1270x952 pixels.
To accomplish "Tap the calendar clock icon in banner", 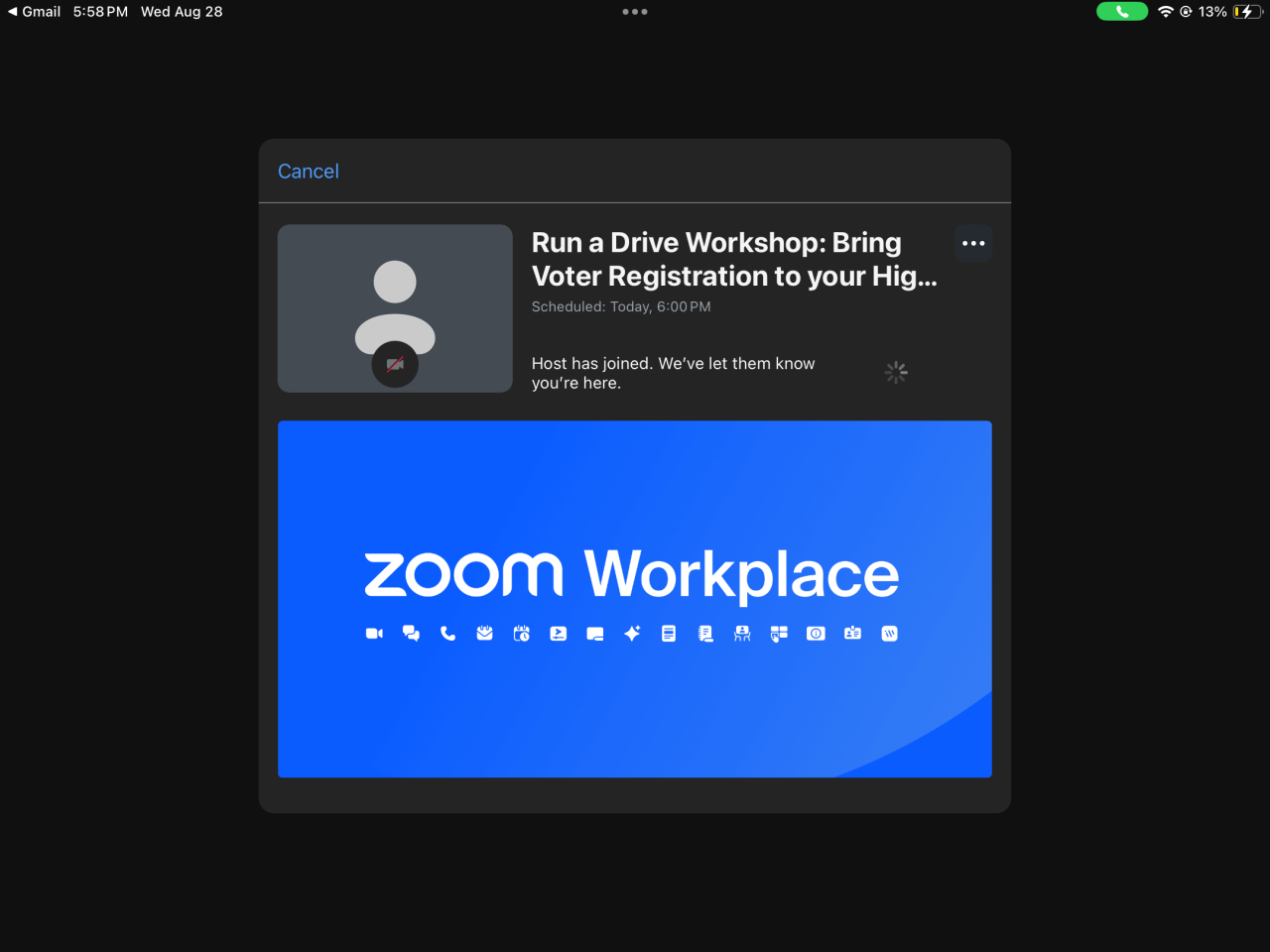I will point(522,634).
